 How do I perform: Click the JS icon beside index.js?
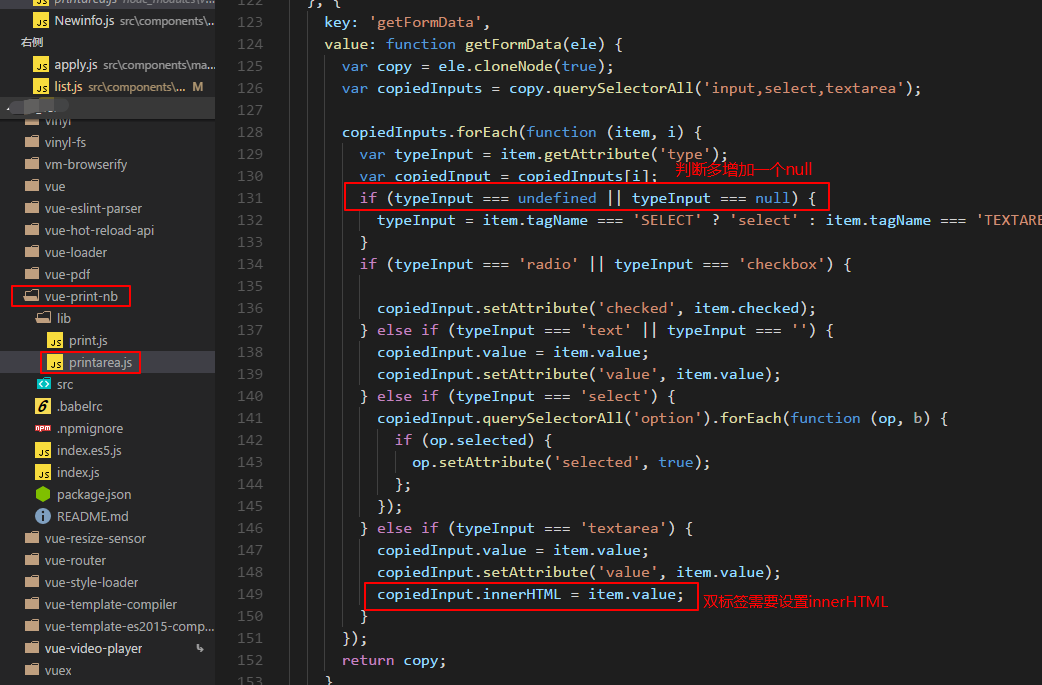pyautogui.click(x=43, y=472)
